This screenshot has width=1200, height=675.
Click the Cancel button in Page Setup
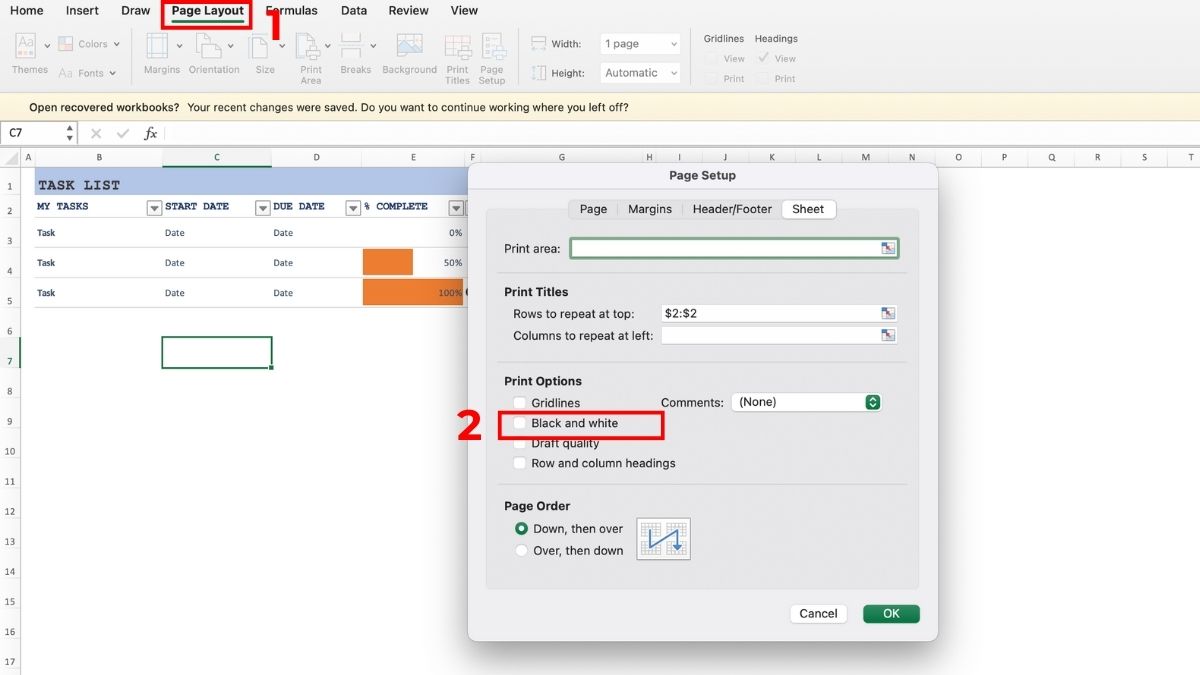point(818,614)
